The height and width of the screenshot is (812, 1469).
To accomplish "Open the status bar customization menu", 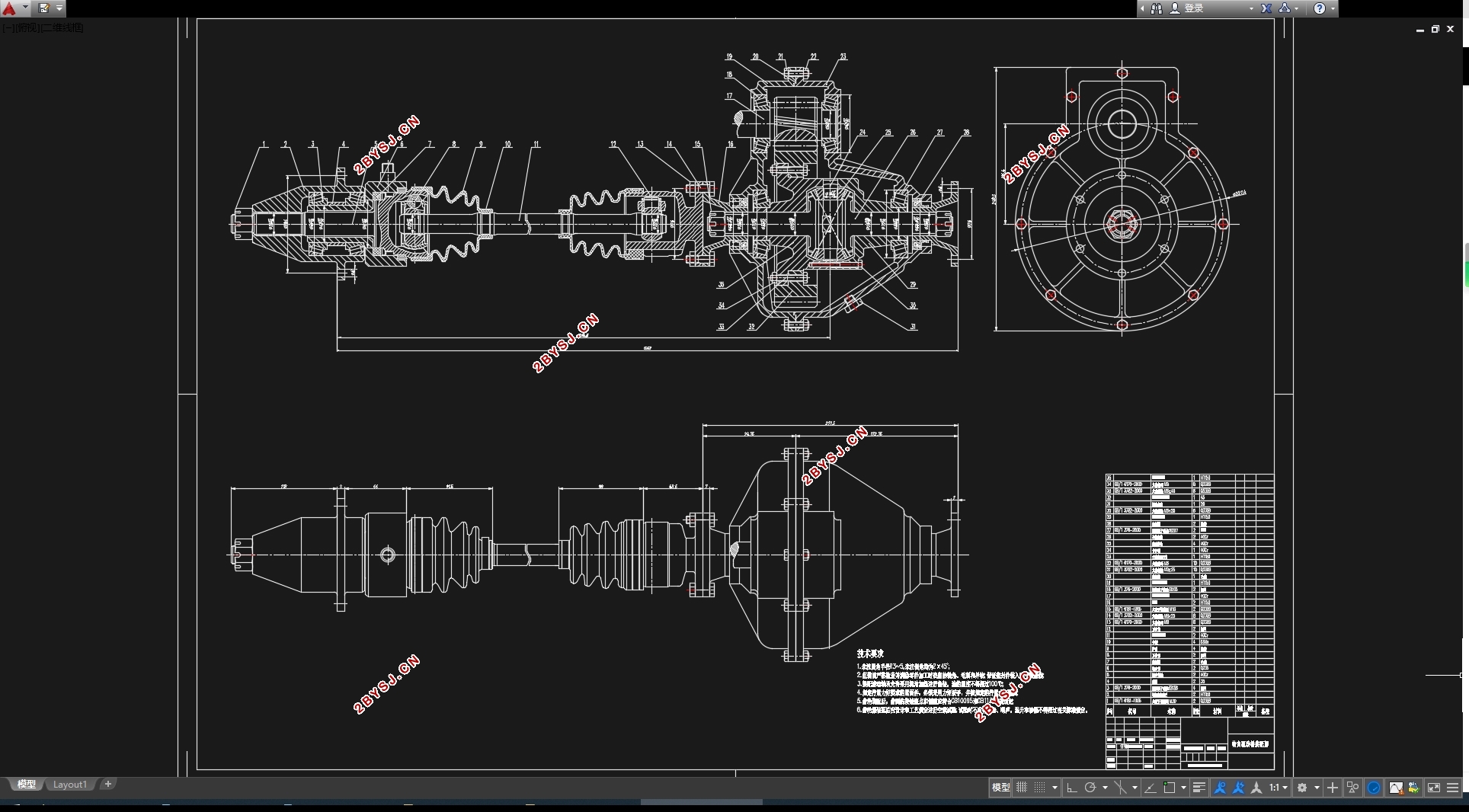I will coord(1452,788).
